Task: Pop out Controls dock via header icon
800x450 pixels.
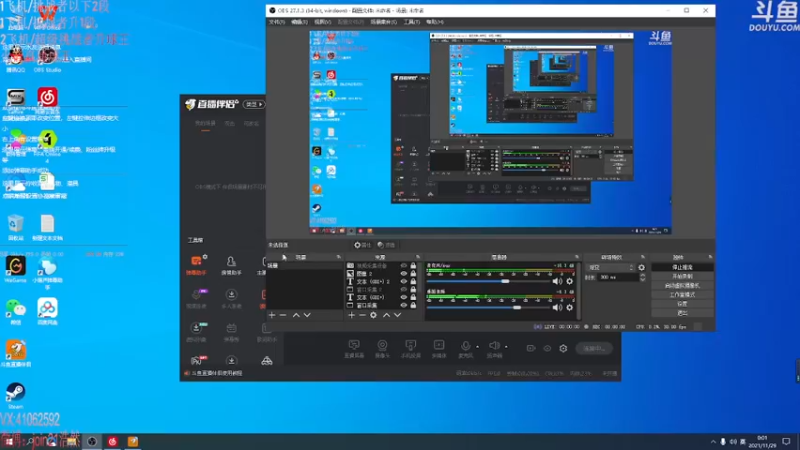Action: [x=710, y=257]
